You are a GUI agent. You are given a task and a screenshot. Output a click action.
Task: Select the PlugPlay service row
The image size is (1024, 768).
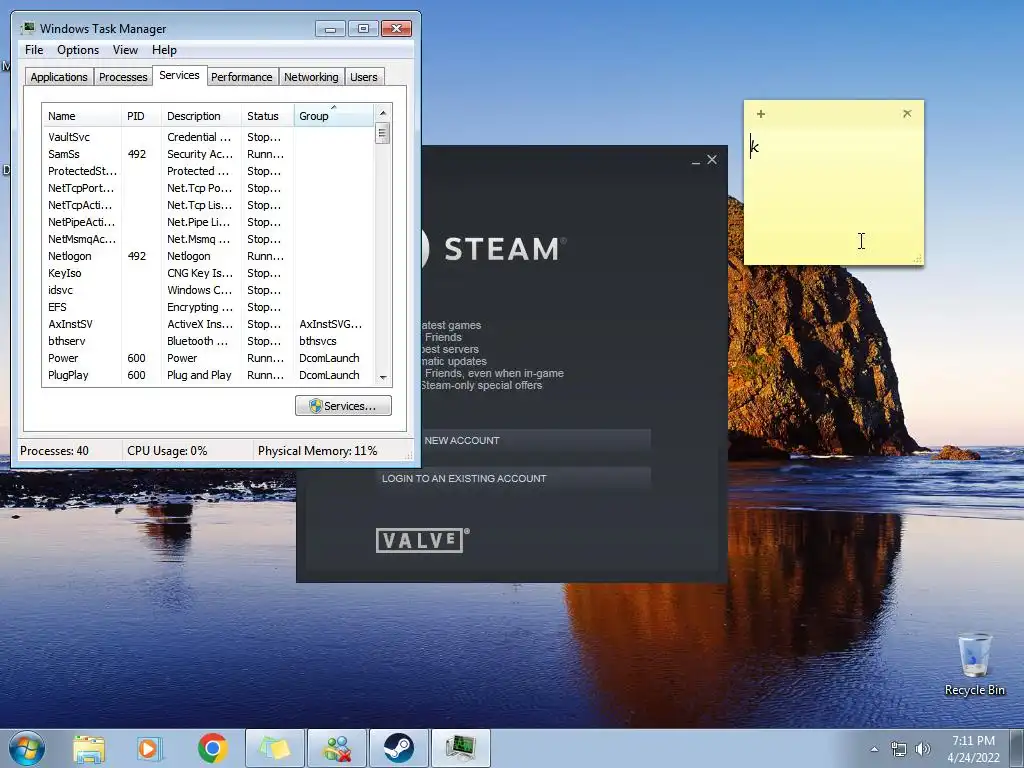tap(208, 375)
